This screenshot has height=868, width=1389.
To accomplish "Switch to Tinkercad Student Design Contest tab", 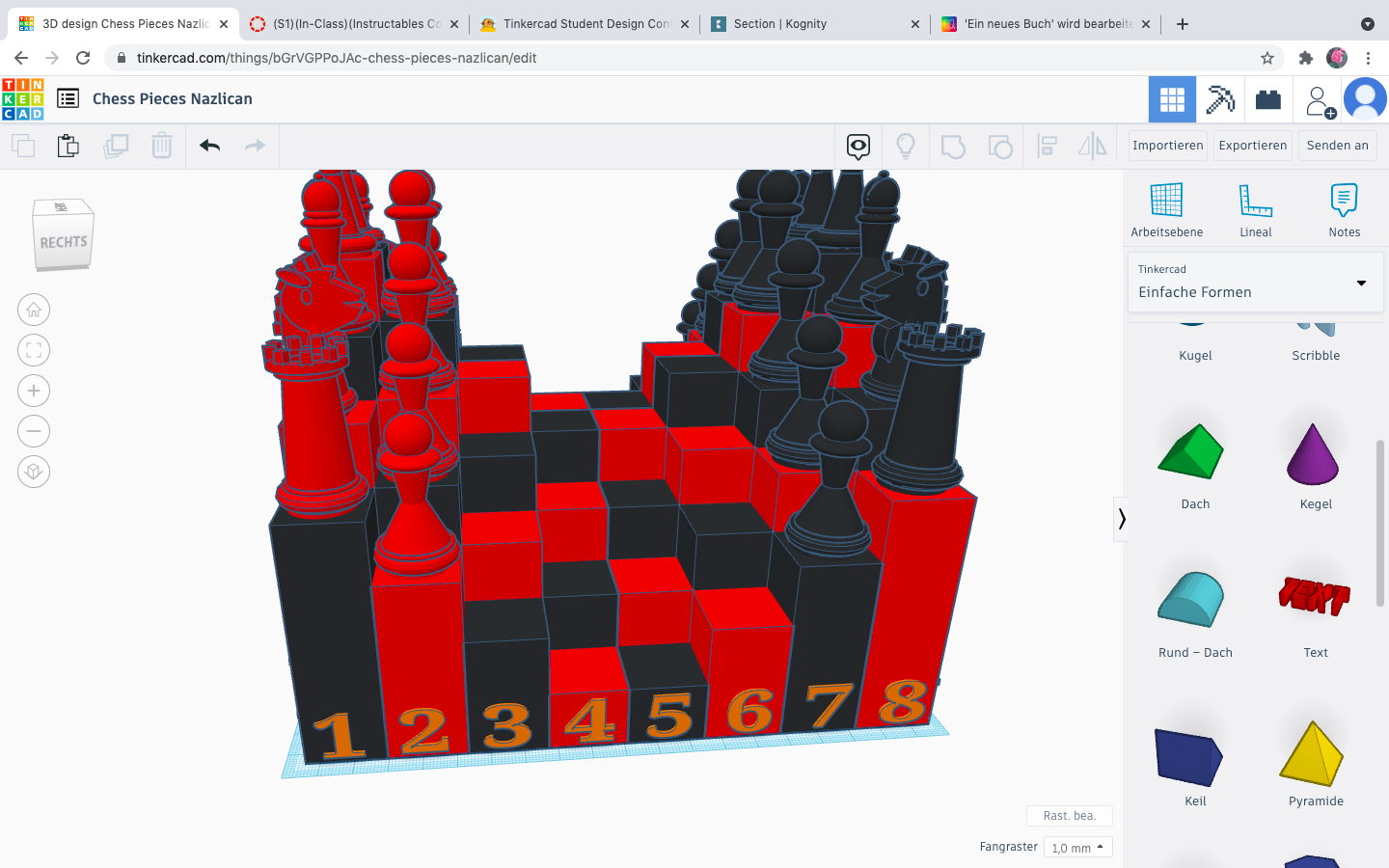I will click(585, 24).
